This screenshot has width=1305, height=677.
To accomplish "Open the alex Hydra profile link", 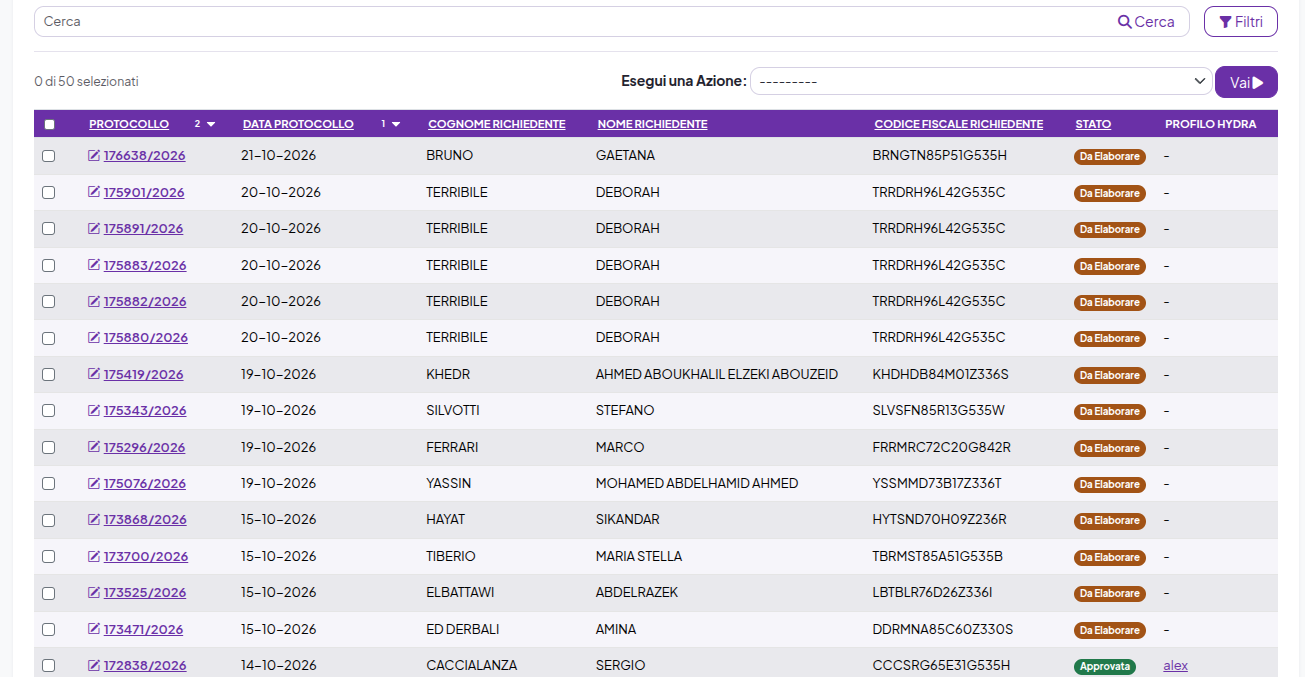I will click(x=1175, y=665).
